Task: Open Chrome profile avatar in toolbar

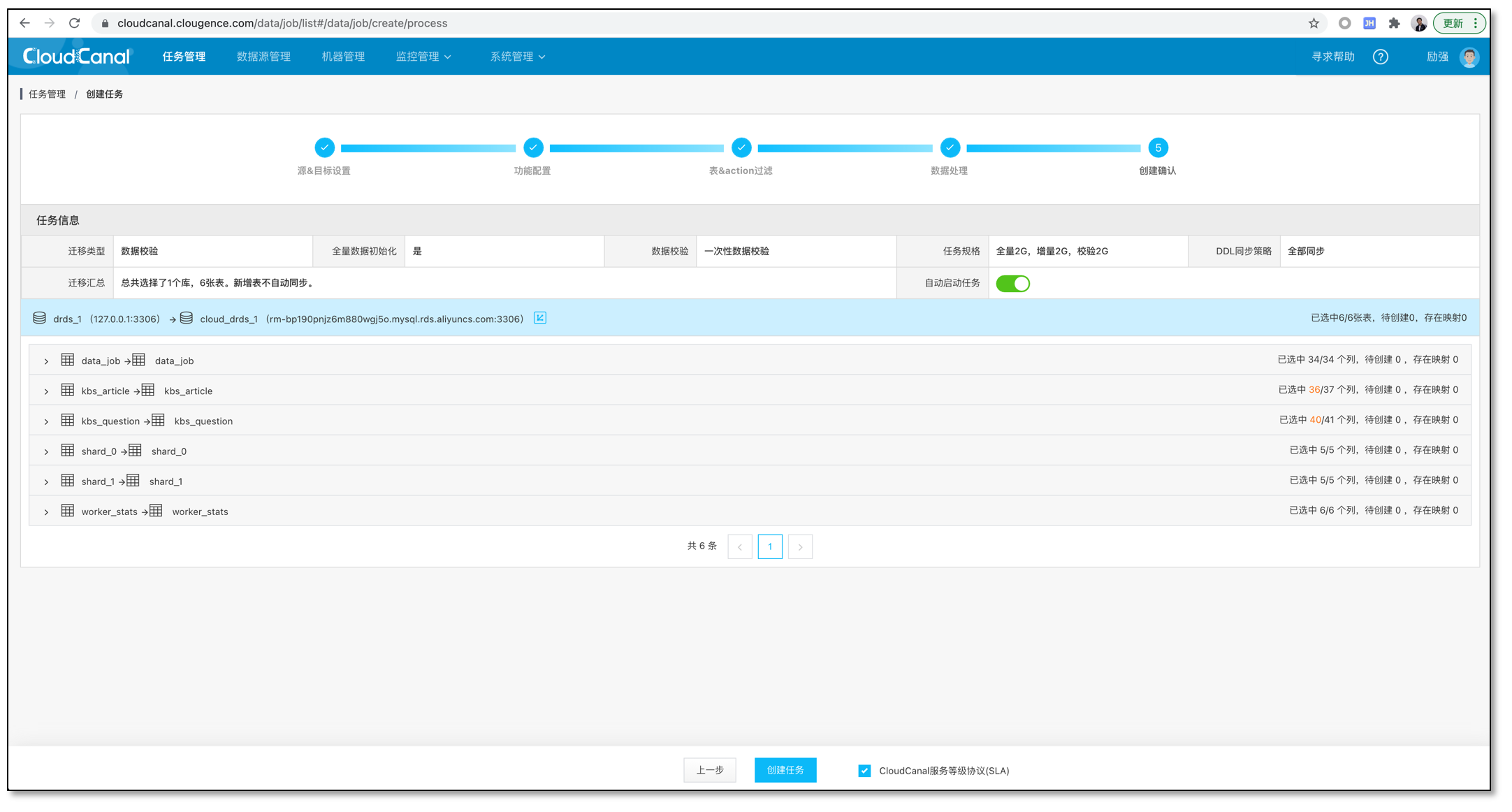Action: click(1418, 23)
